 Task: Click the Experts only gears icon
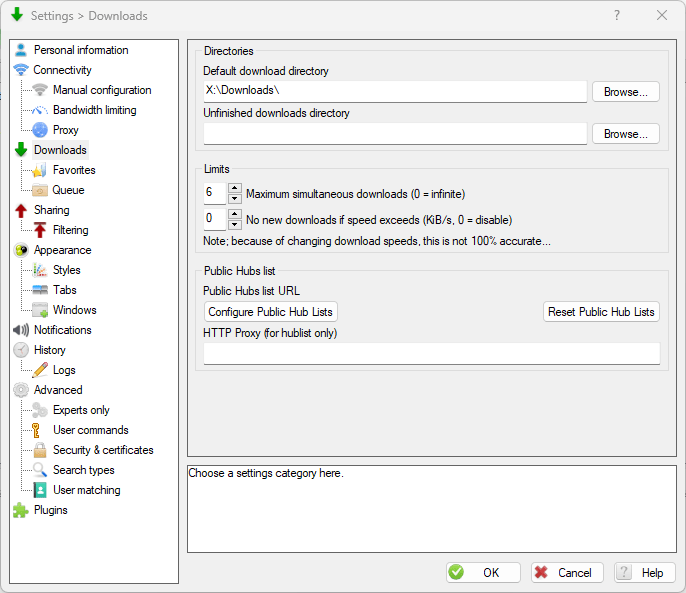tap(40, 410)
